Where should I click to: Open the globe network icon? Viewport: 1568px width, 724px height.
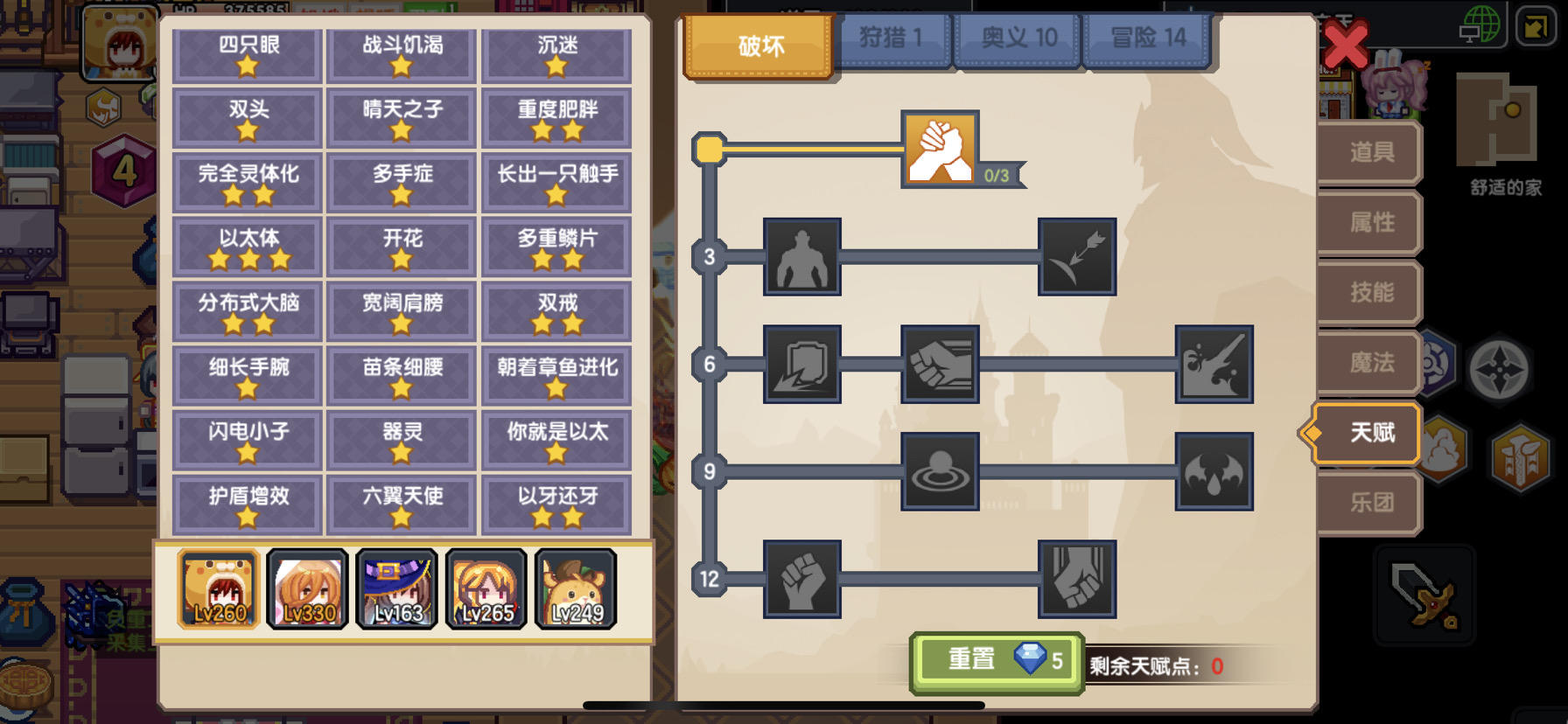tap(1480, 24)
